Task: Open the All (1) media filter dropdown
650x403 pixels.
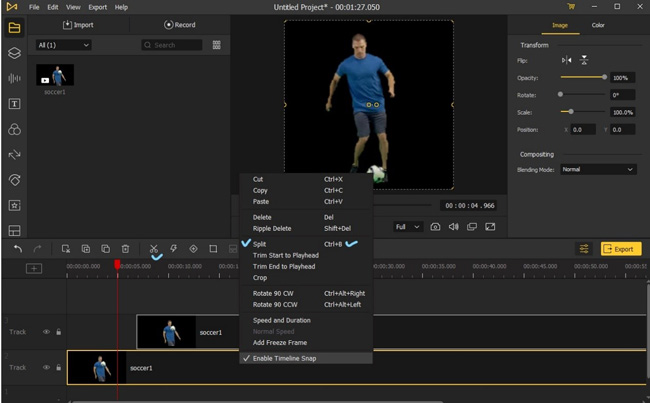Action: click(x=63, y=45)
